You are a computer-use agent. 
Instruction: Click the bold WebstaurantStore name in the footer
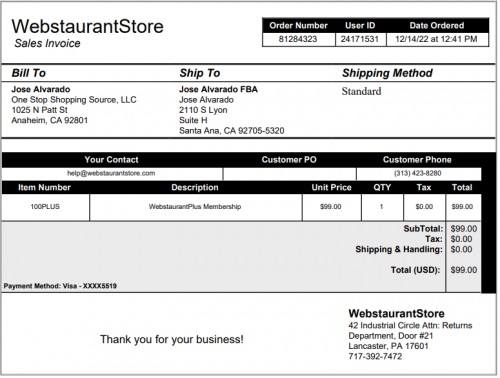396,314
